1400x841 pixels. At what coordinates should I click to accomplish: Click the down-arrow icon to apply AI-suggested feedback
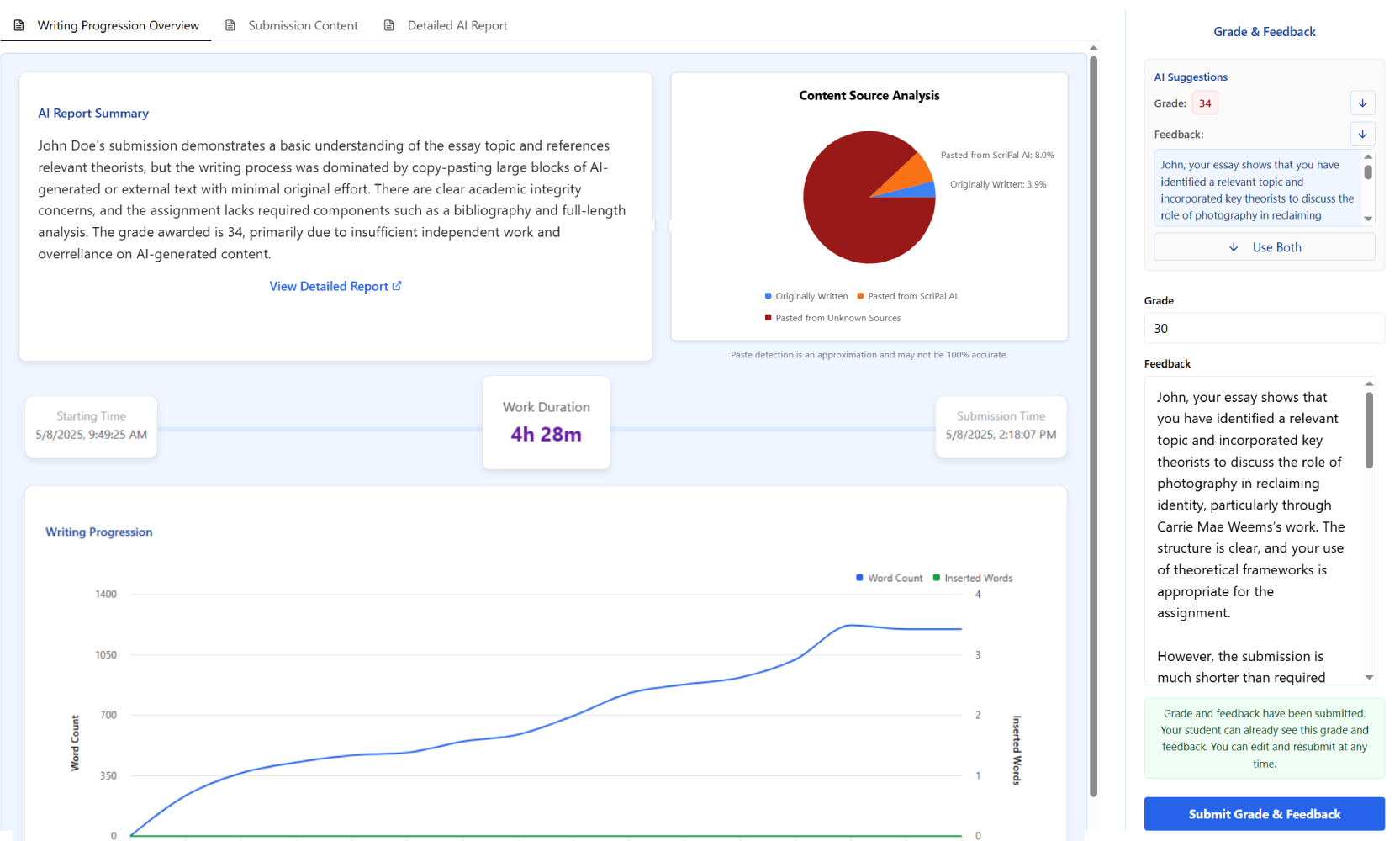click(x=1363, y=134)
